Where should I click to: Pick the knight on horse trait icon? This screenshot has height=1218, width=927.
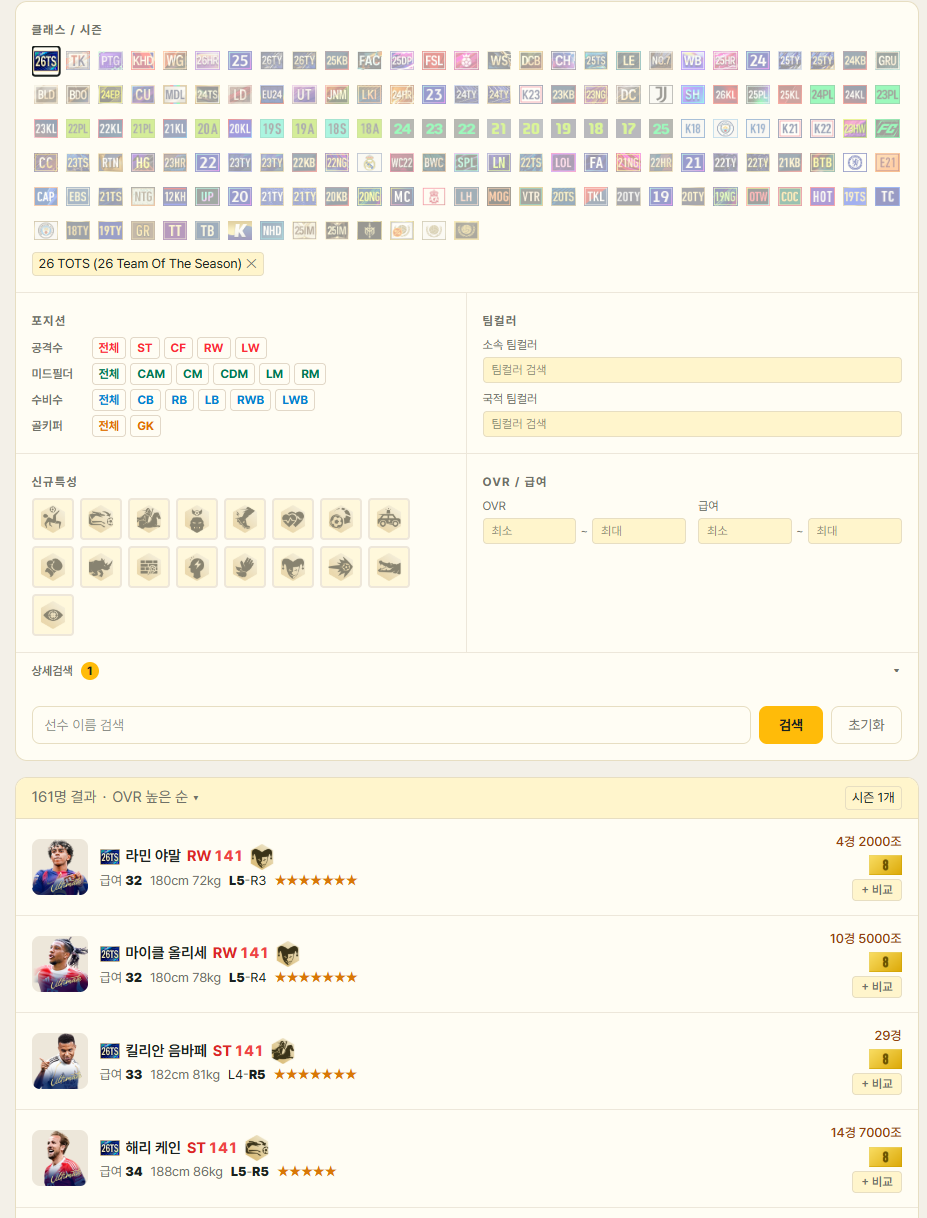click(x=149, y=519)
